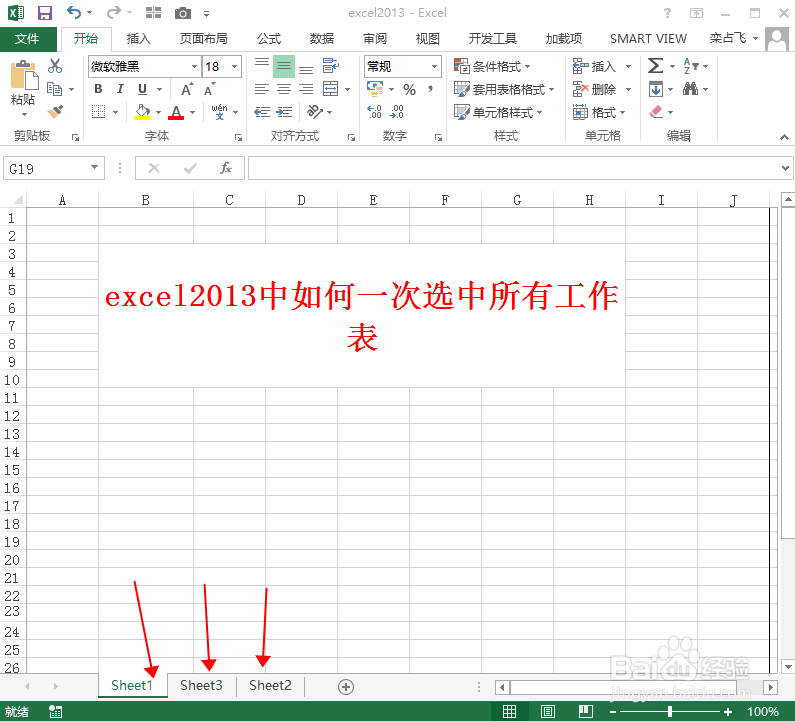Decrease decimal places
The width and height of the screenshot is (795, 721).
point(396,112)
